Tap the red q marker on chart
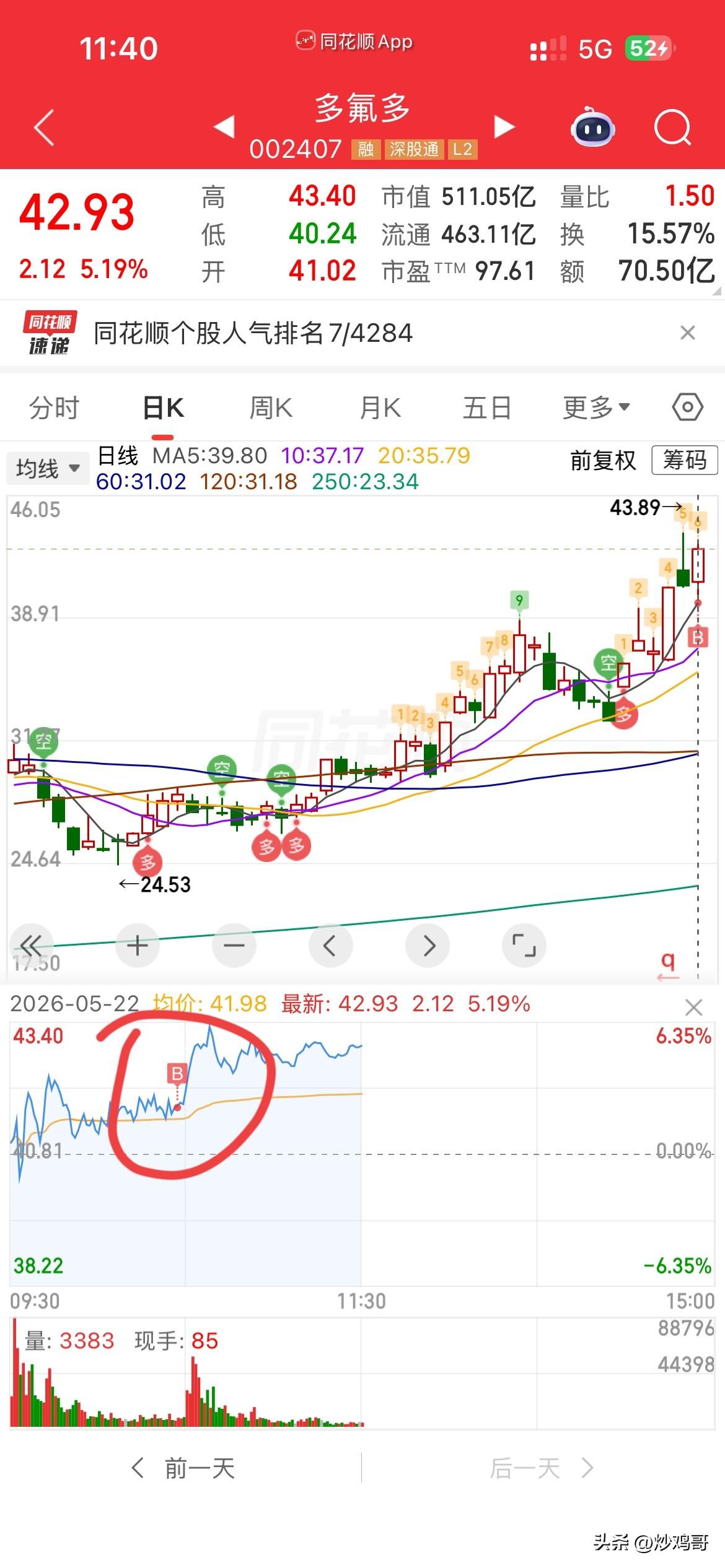 click(x=668, y=967)
